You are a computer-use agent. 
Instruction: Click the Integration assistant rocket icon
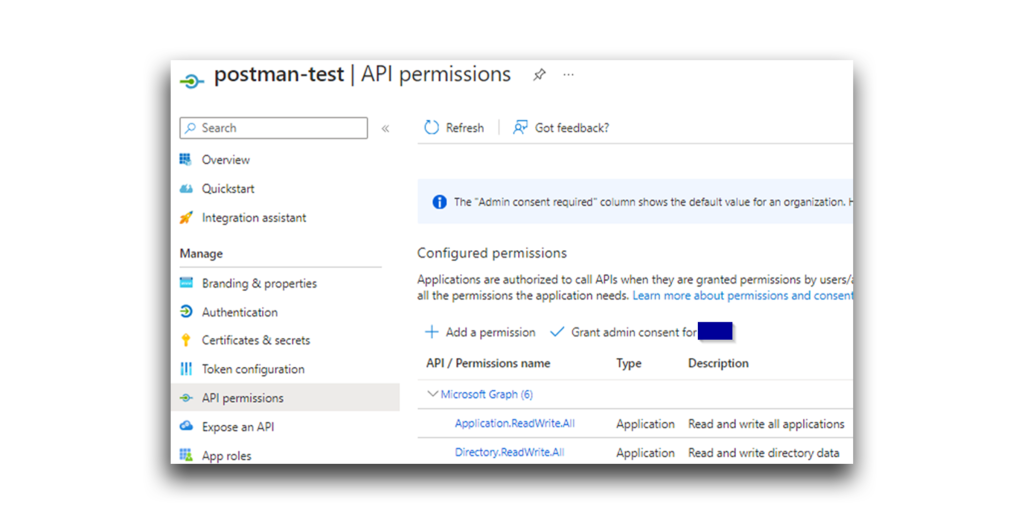(x=186, y=217)
